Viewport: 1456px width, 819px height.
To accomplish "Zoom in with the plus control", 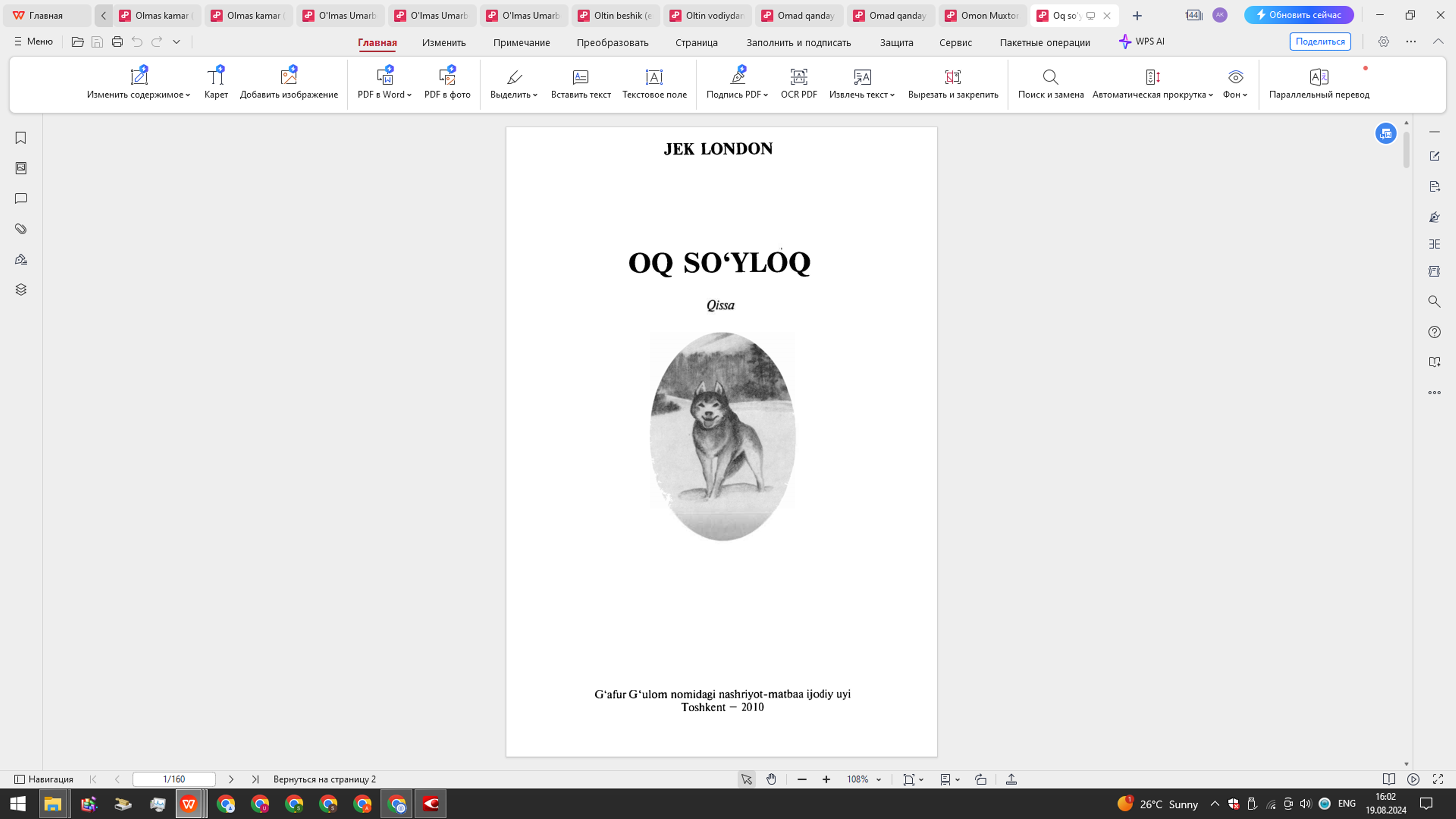I will (x=826, y=779).
